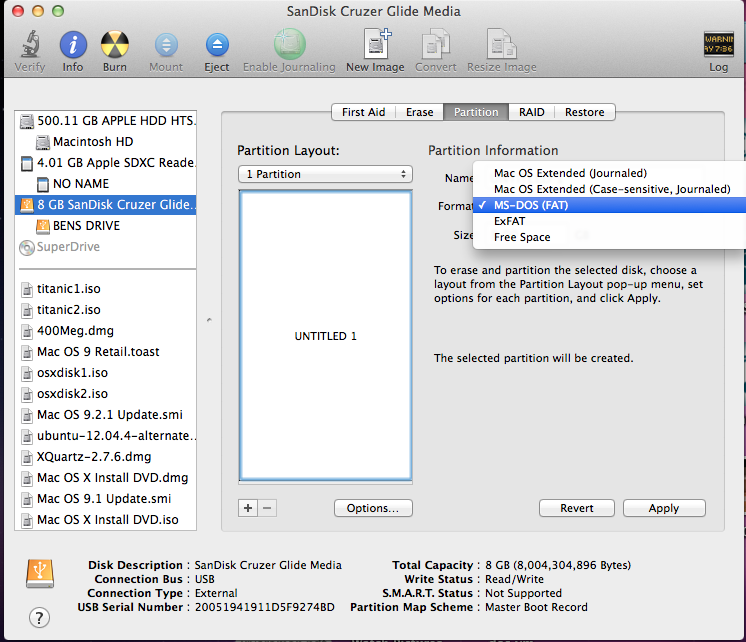Select Mac OS 9.2.1 Update.smi

pyautogui.click(x=106, y=415)
